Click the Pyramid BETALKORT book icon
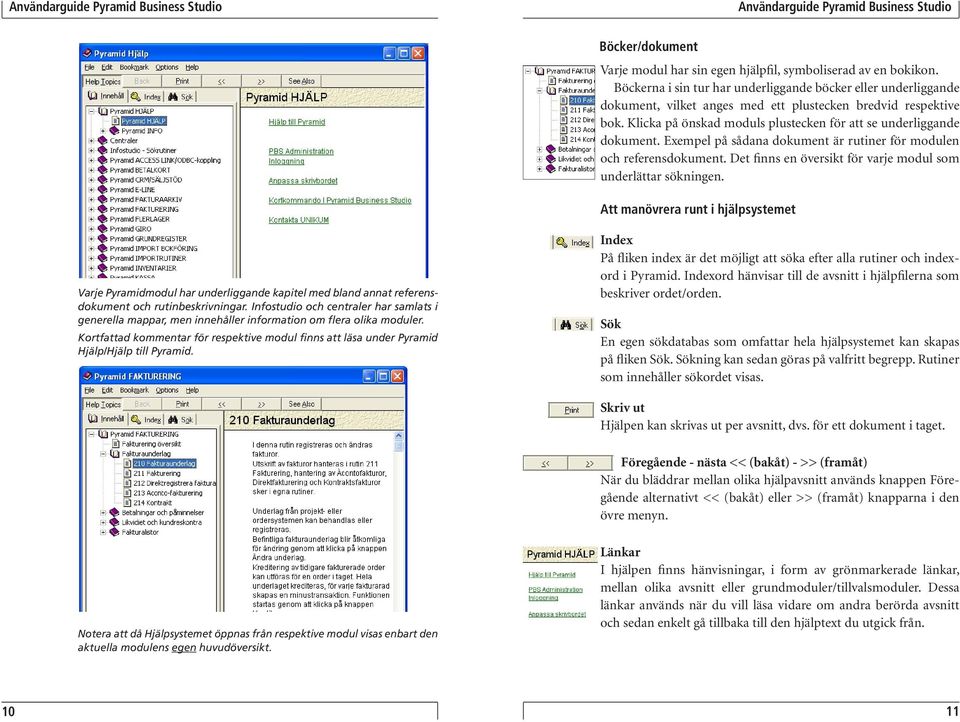 pyautogui.click(x=103, y=170)
